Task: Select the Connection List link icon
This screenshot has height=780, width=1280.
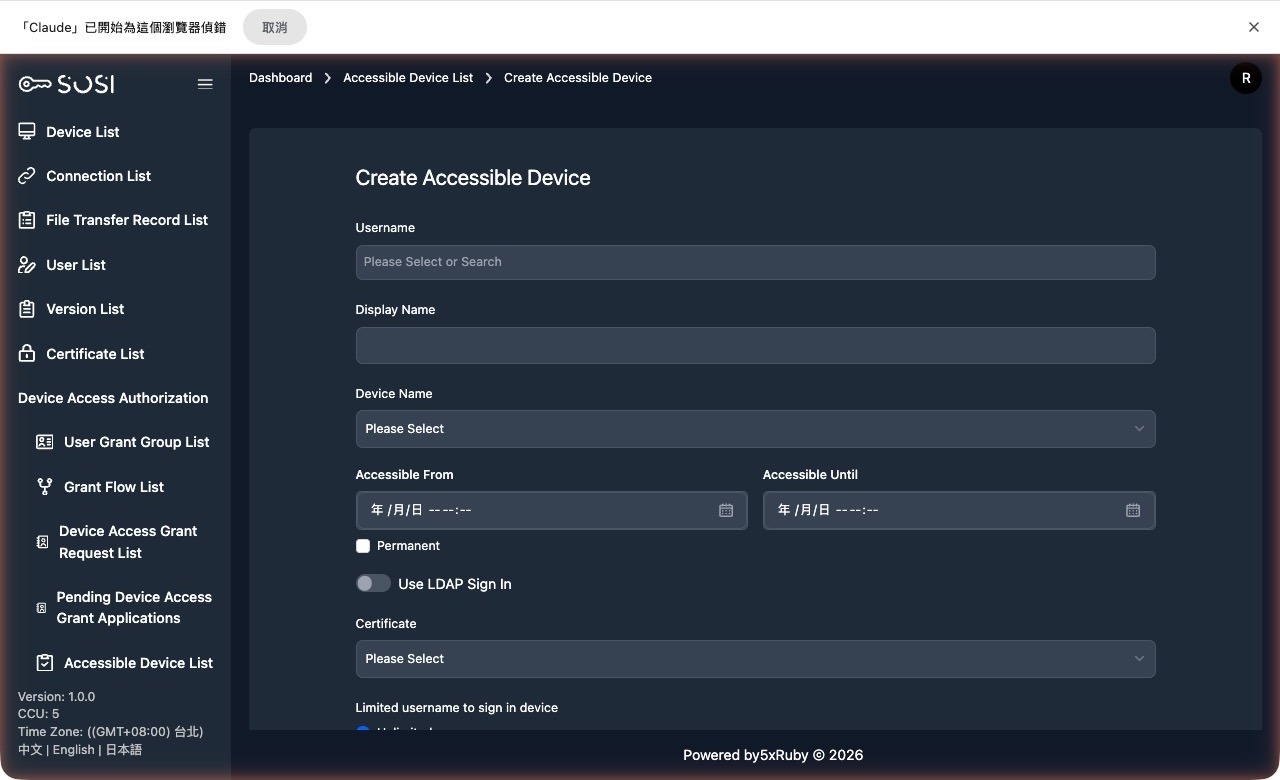Action: (x=26, y=176)
